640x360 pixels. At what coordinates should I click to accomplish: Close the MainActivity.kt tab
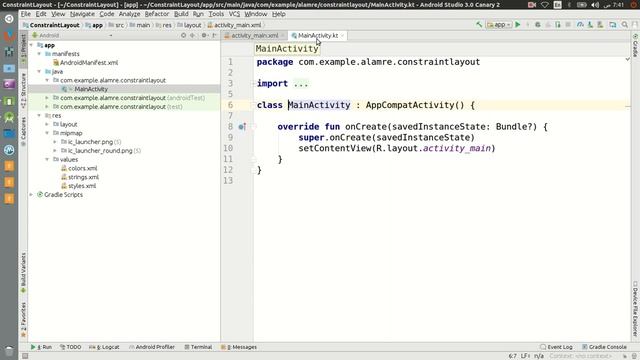click(342, 36)
